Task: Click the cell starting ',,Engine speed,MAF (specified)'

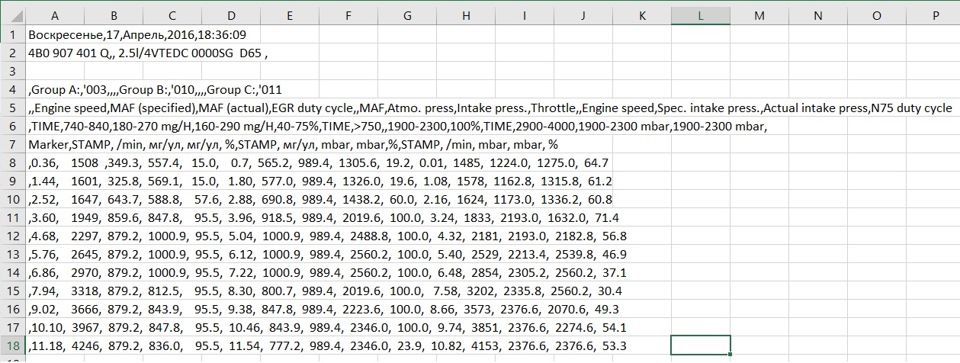Action: [x=490, y=108]
